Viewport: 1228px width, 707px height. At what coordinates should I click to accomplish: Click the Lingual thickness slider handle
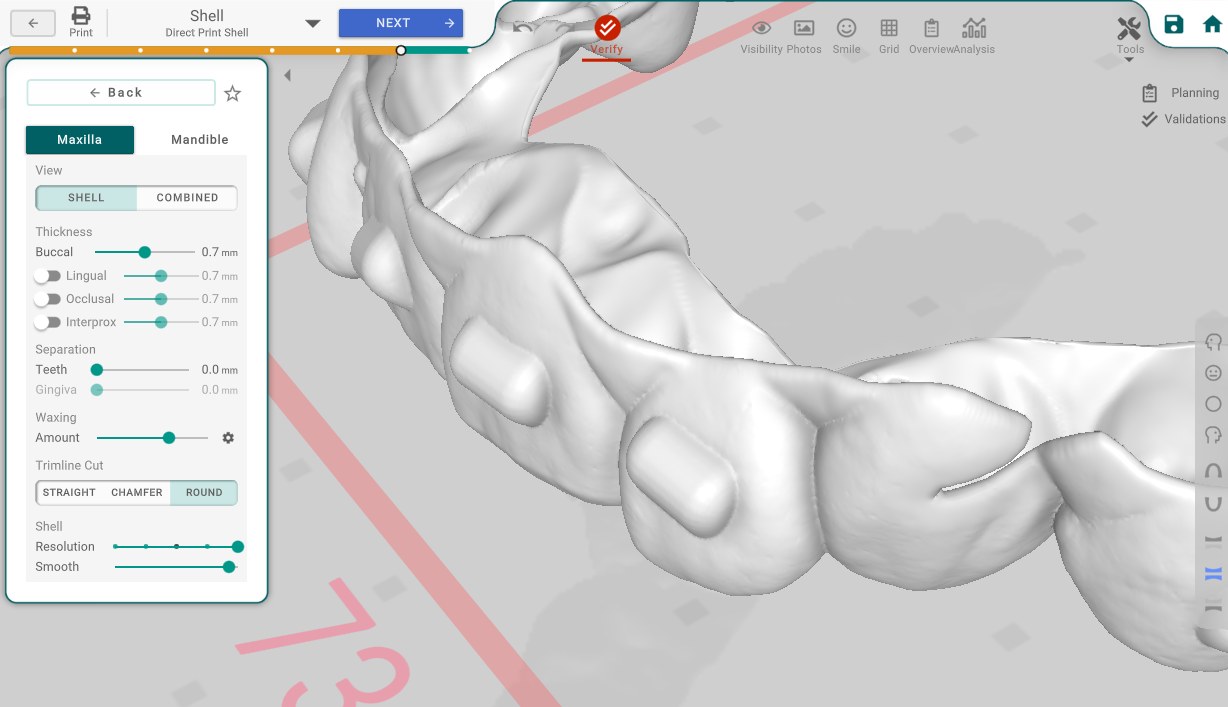(x=161, y=276)
